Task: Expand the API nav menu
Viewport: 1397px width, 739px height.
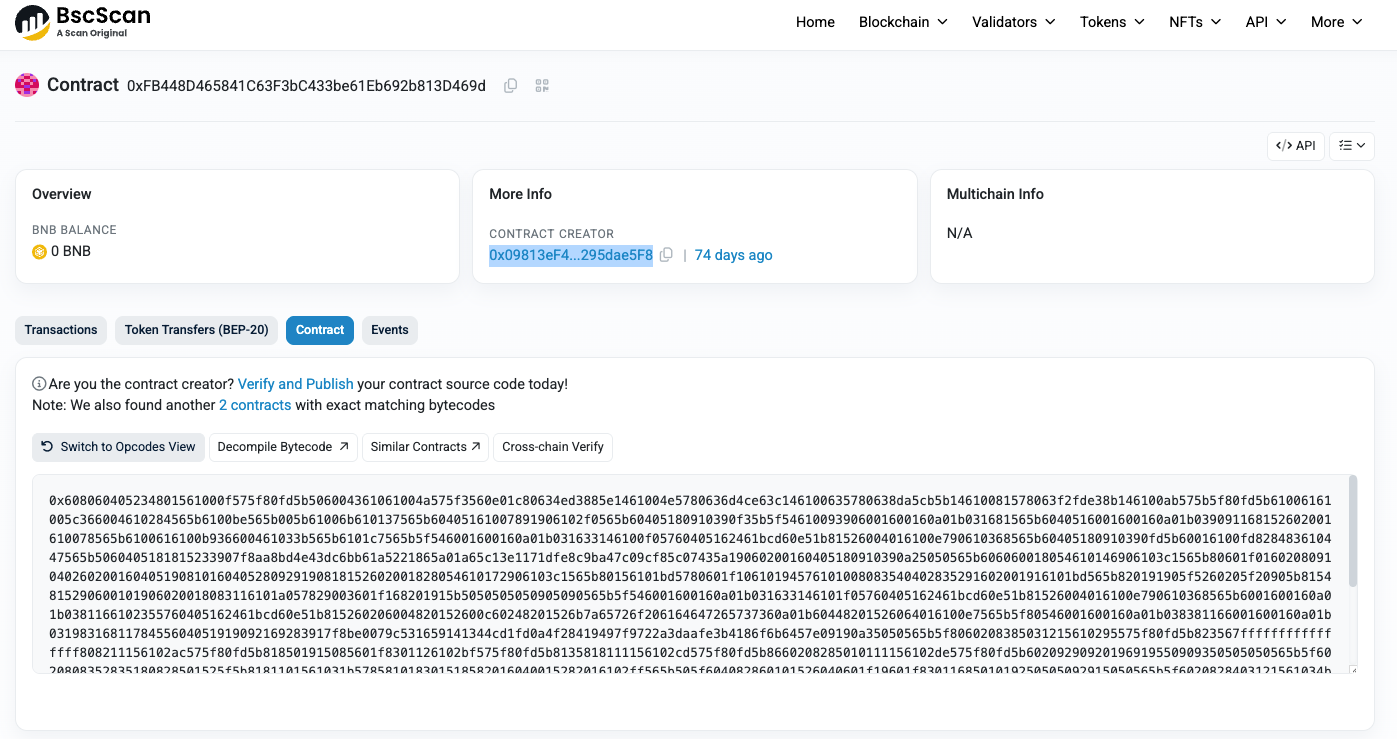Action: coord(1266,22)
